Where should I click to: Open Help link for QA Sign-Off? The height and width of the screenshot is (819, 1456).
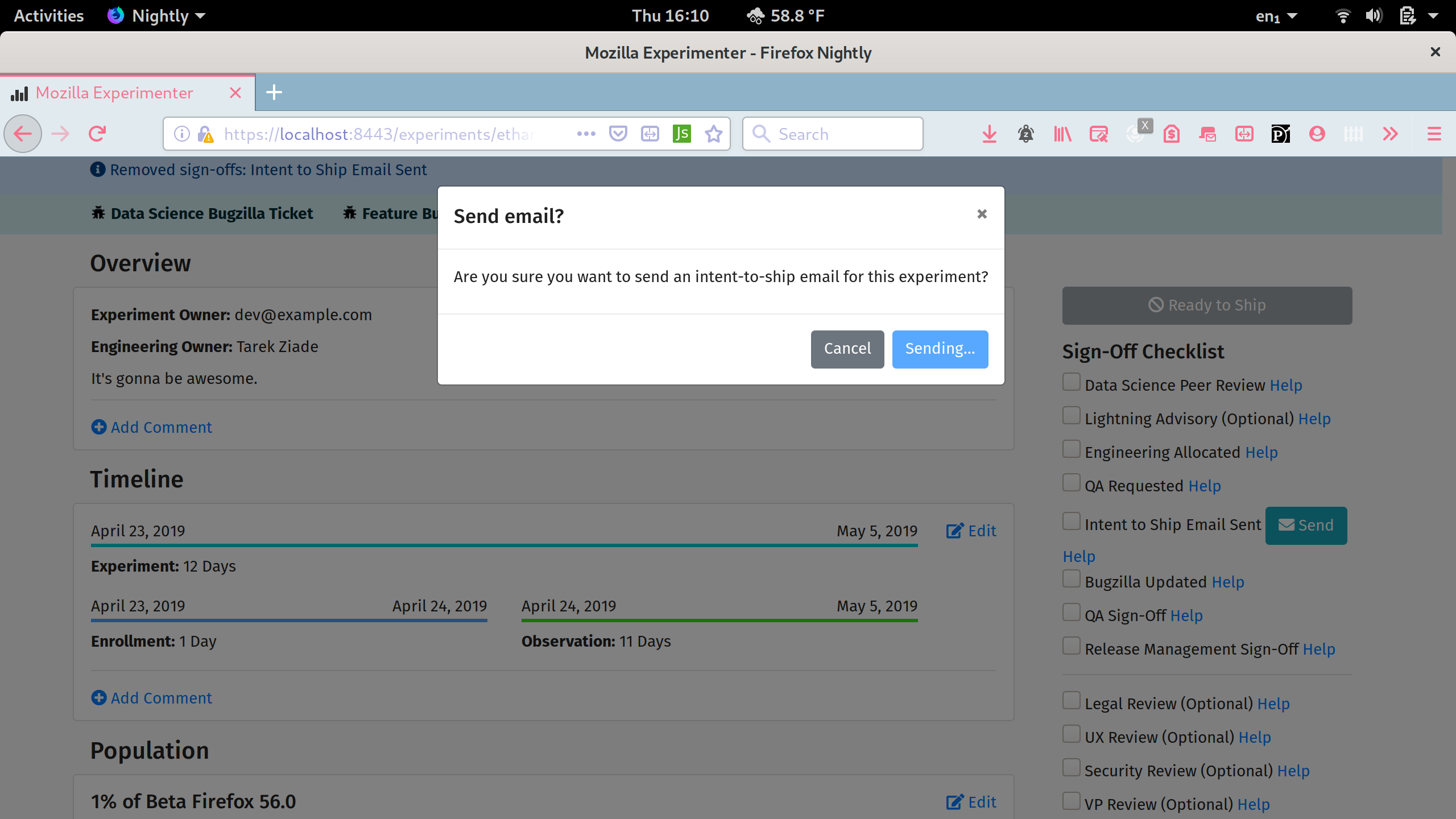click(1186, 616)
